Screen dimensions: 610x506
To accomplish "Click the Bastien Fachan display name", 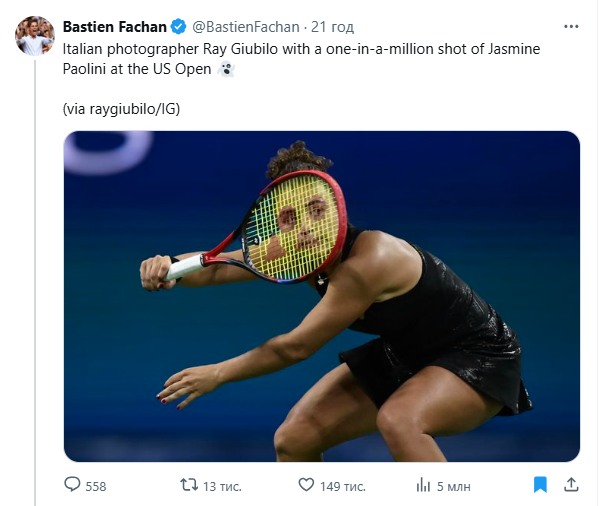I will tap(114, 27).
